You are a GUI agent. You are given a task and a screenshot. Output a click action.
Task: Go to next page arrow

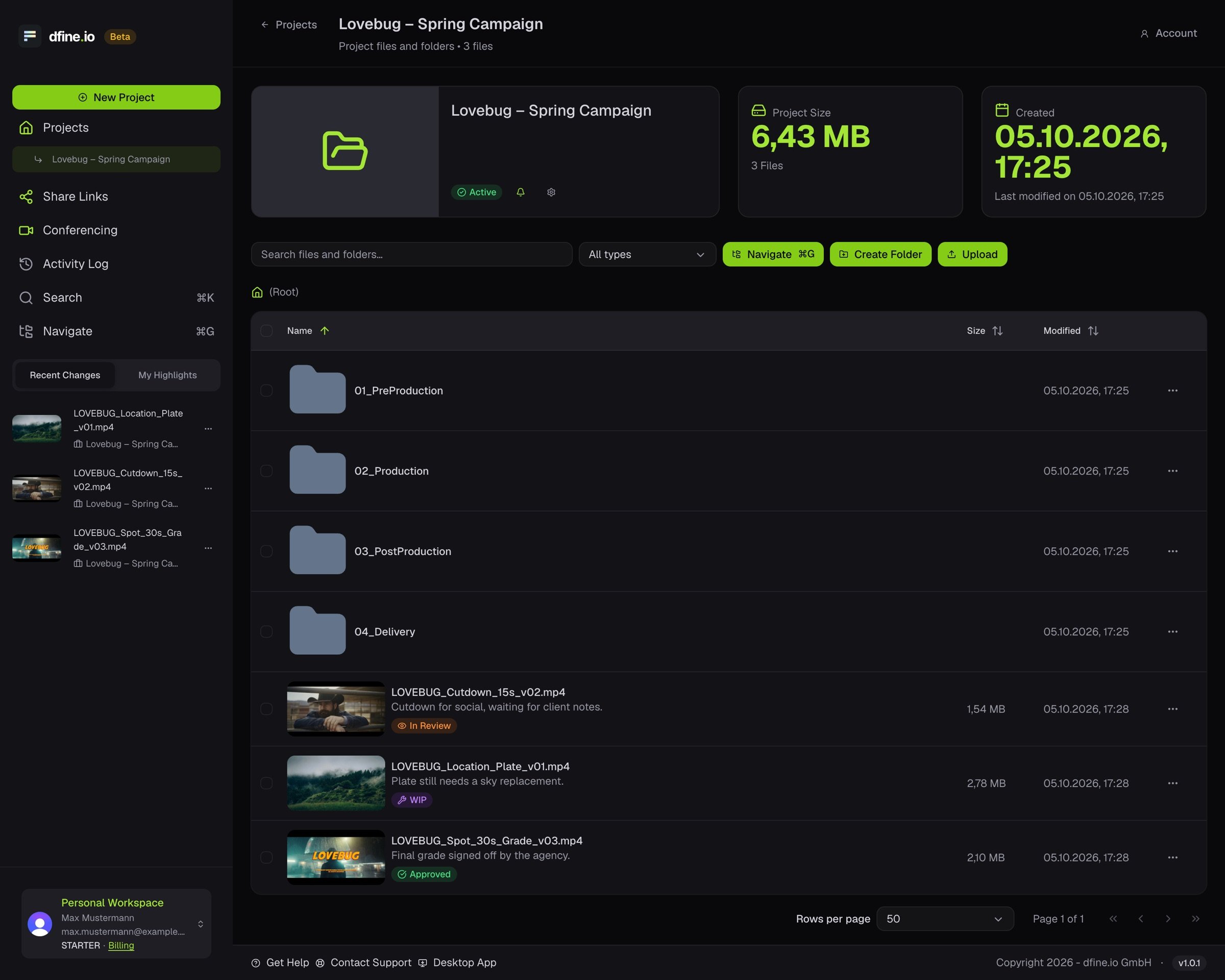1168,919
